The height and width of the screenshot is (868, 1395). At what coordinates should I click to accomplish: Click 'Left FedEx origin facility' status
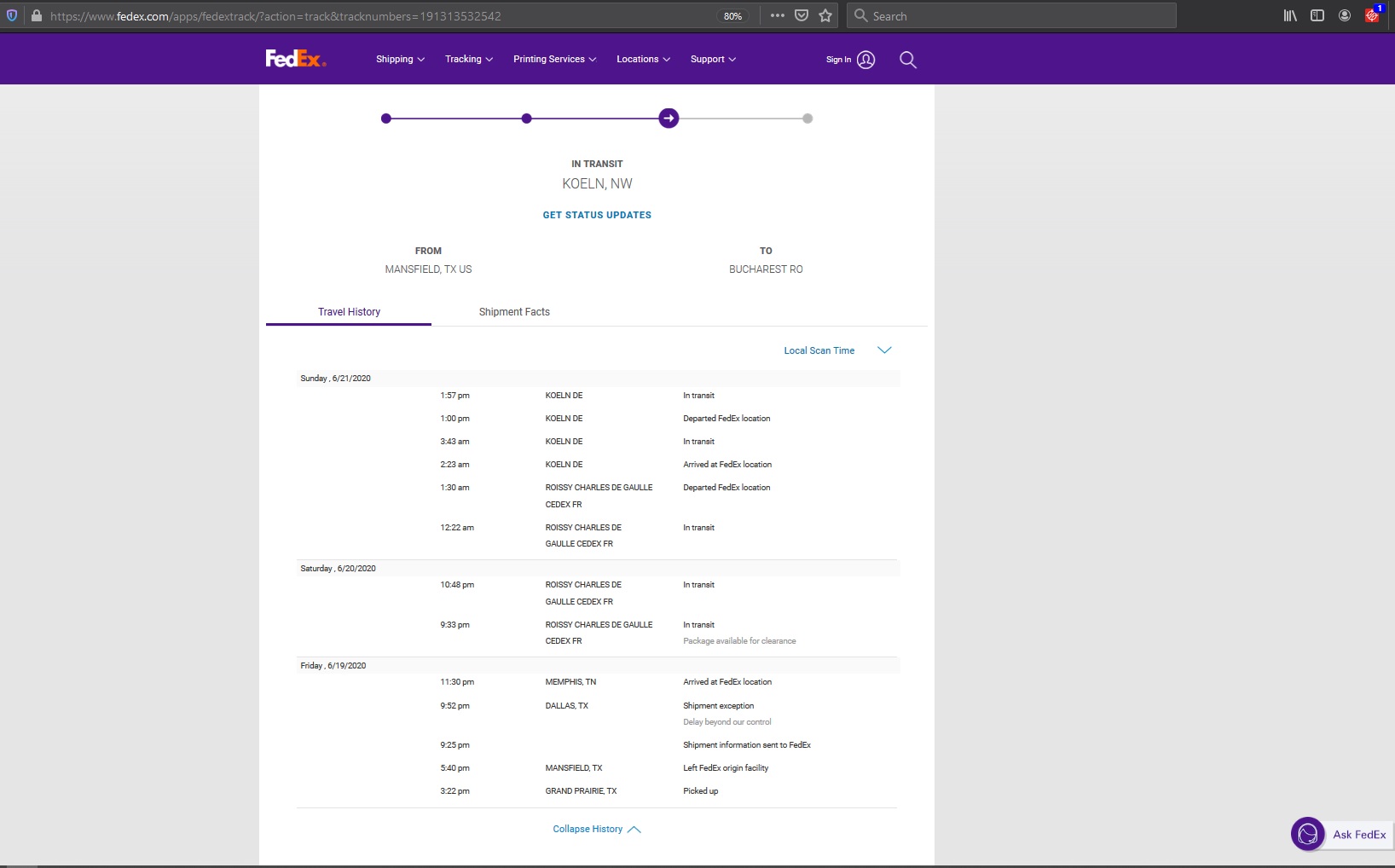(726, 768)
